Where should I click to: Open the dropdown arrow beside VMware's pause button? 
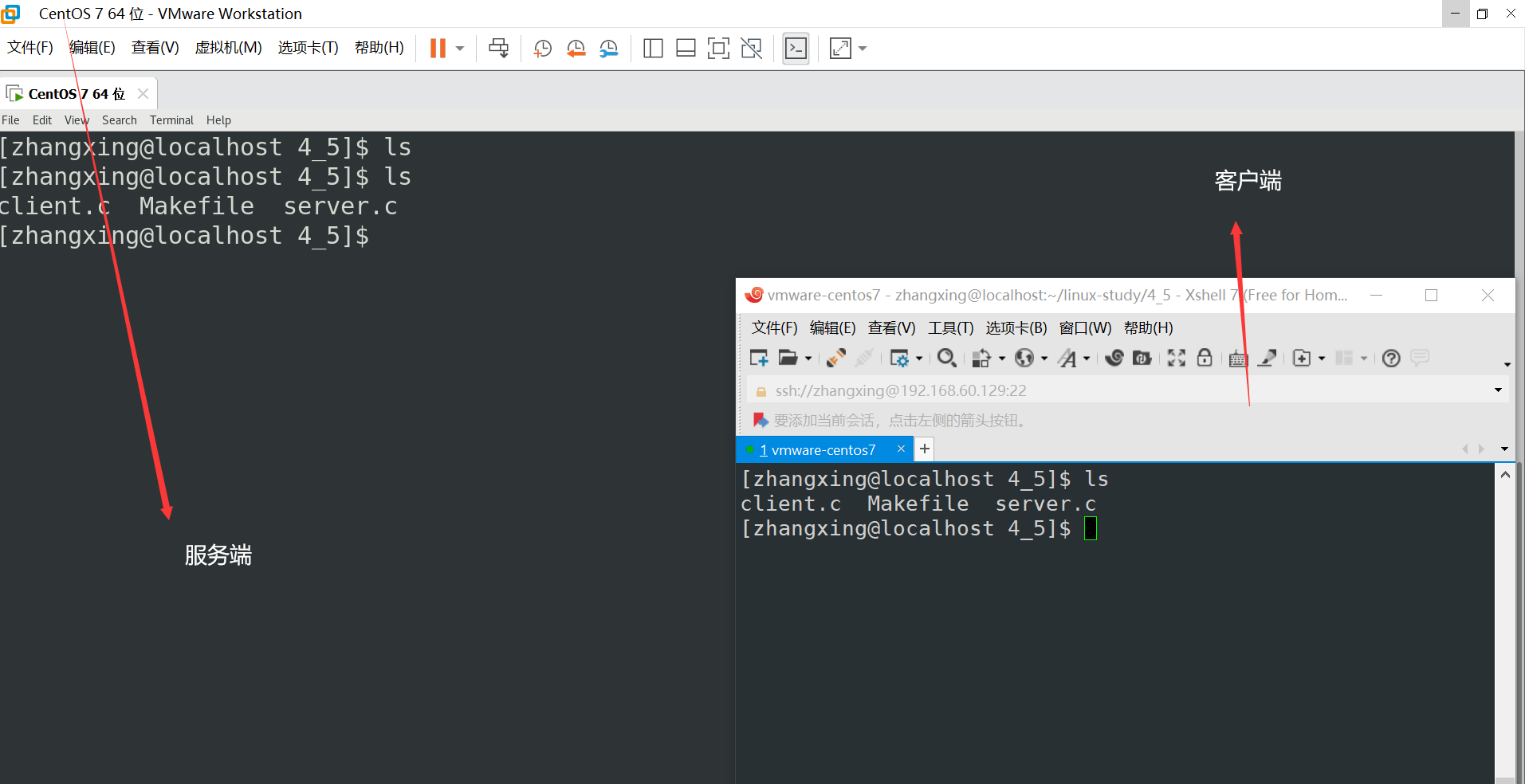pos(460,49)
